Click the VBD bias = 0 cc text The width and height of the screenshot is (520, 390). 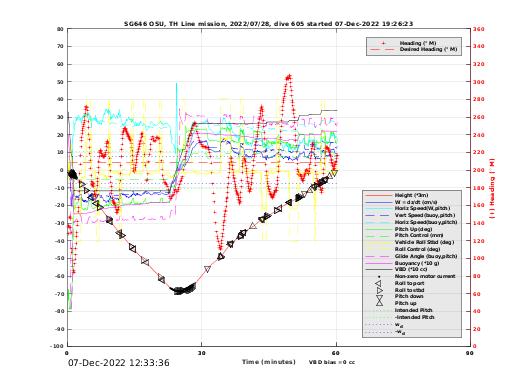pyautogui.click(x=332, y=362)
